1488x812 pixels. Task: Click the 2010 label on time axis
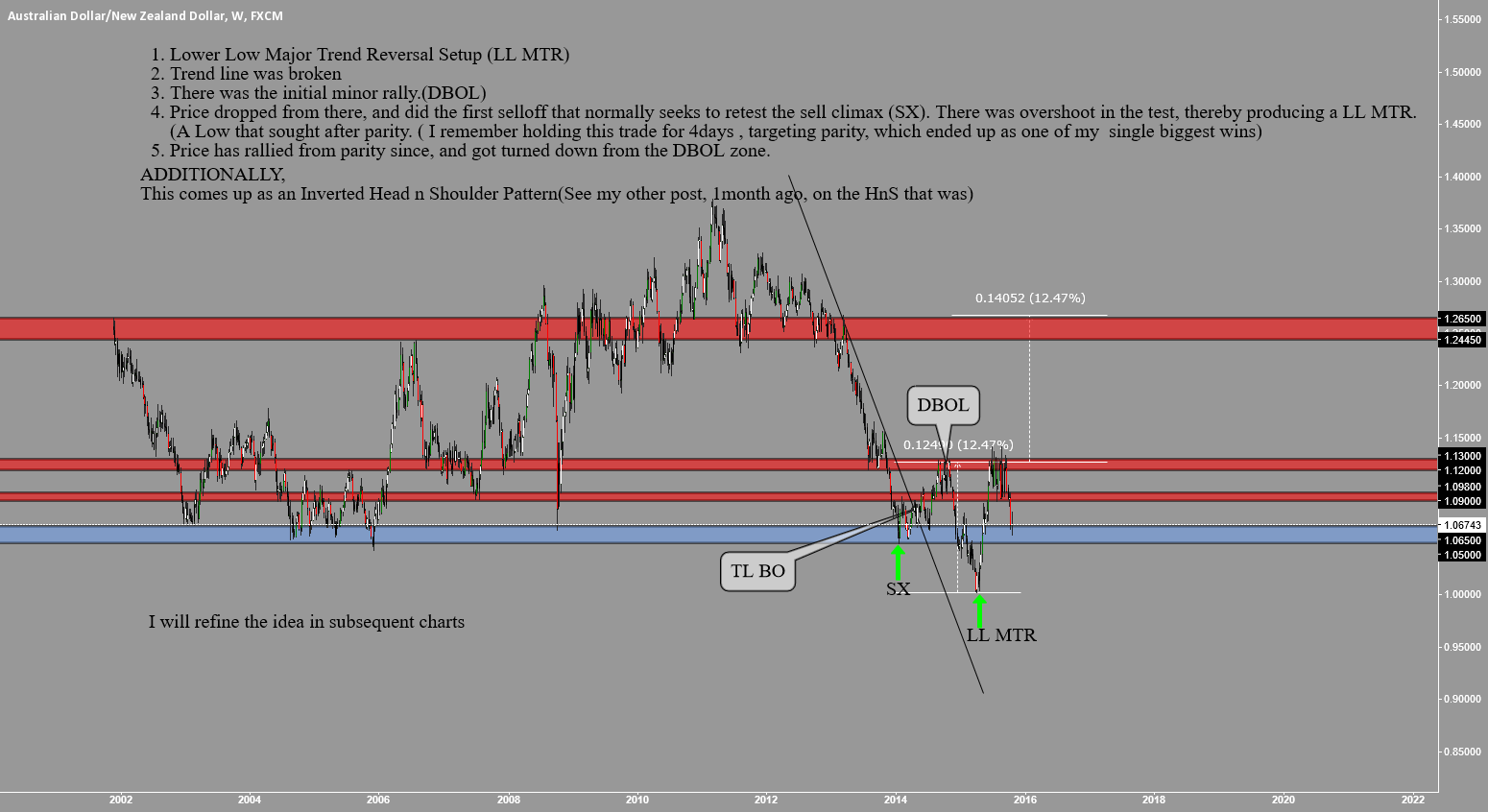point(636,799)
